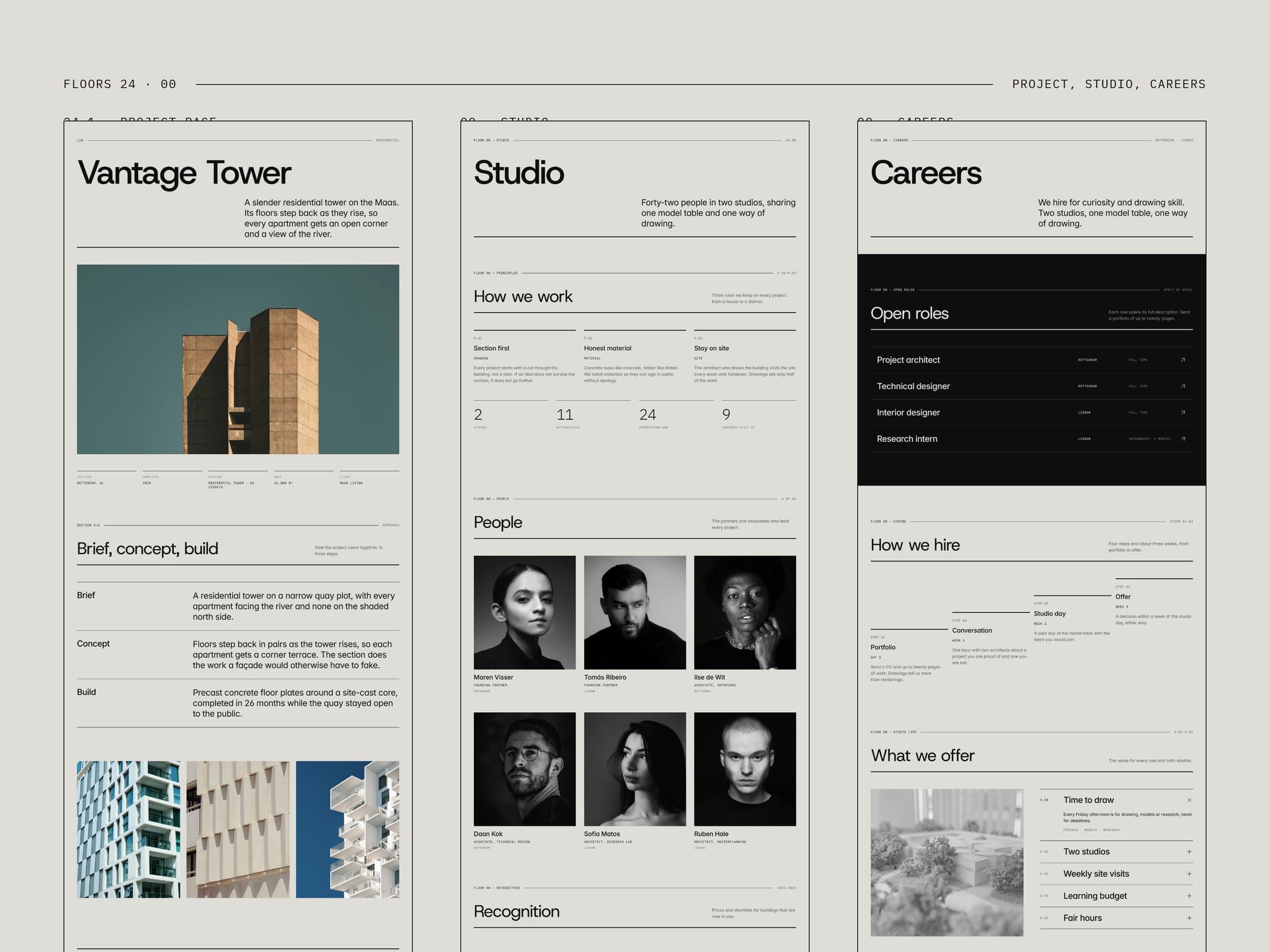
Task: Select the Project architect role title
Action: tap(908, 360)
